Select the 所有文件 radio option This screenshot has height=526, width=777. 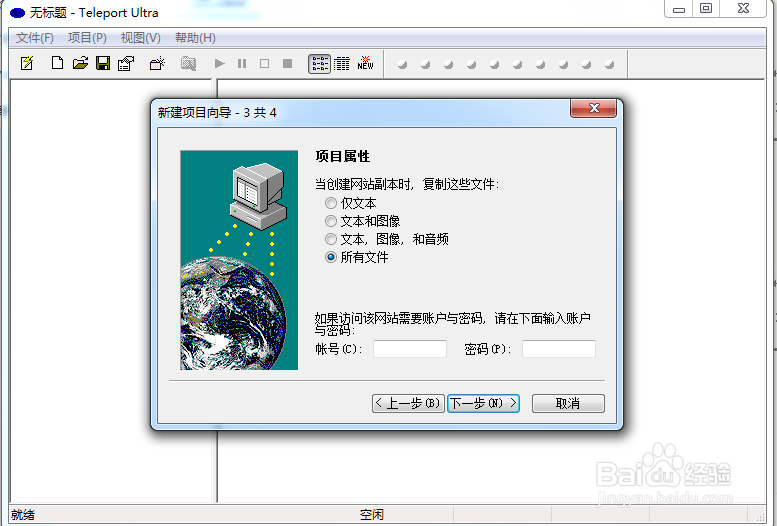357,257
